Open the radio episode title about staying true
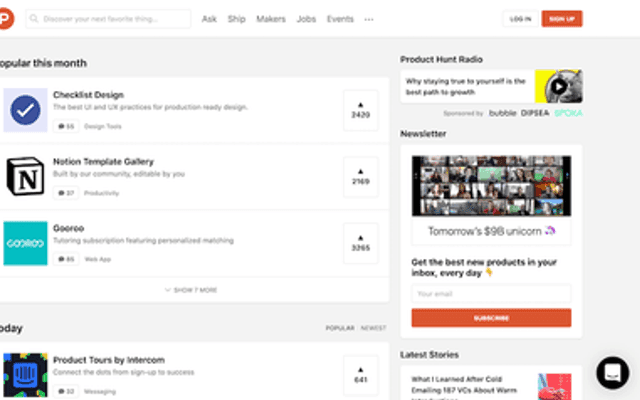Viewport: 640px width, 400px height. 465,87
